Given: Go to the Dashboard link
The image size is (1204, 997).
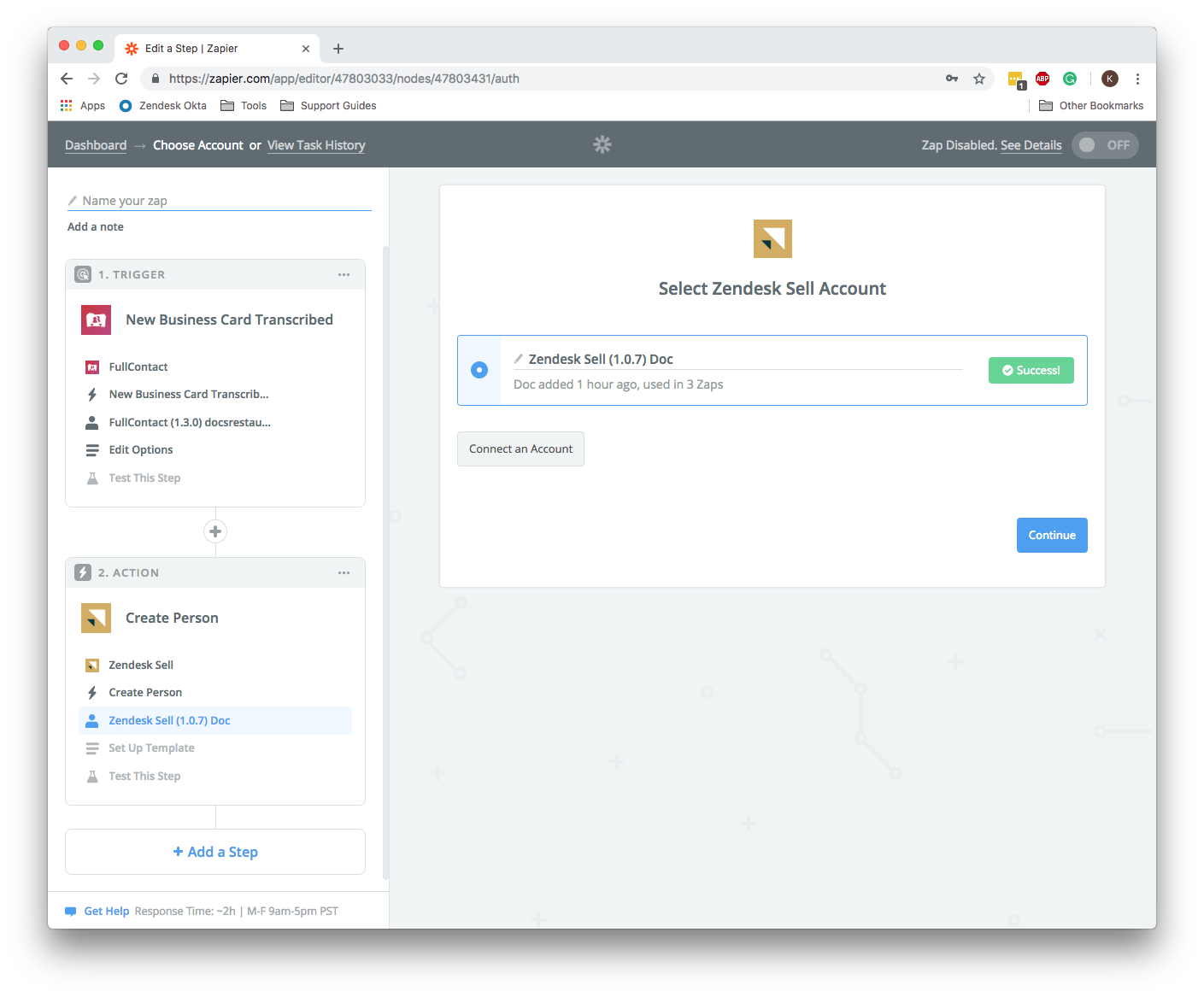Looking at the screenshot, I should pos(96,145).
